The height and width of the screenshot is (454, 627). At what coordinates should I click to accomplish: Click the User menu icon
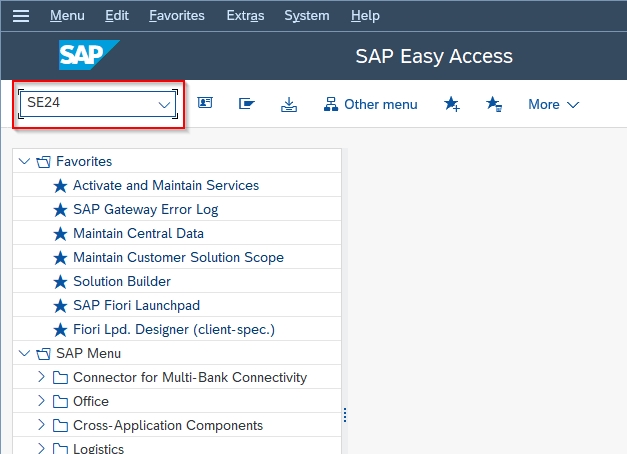[x=205, y=103]
